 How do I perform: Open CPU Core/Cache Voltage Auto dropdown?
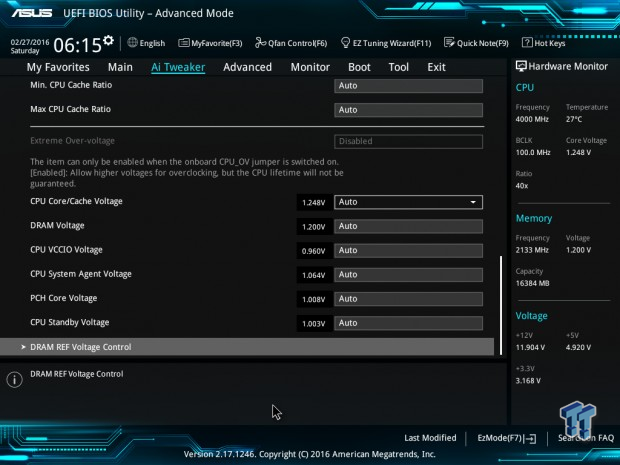coord(408,202)
